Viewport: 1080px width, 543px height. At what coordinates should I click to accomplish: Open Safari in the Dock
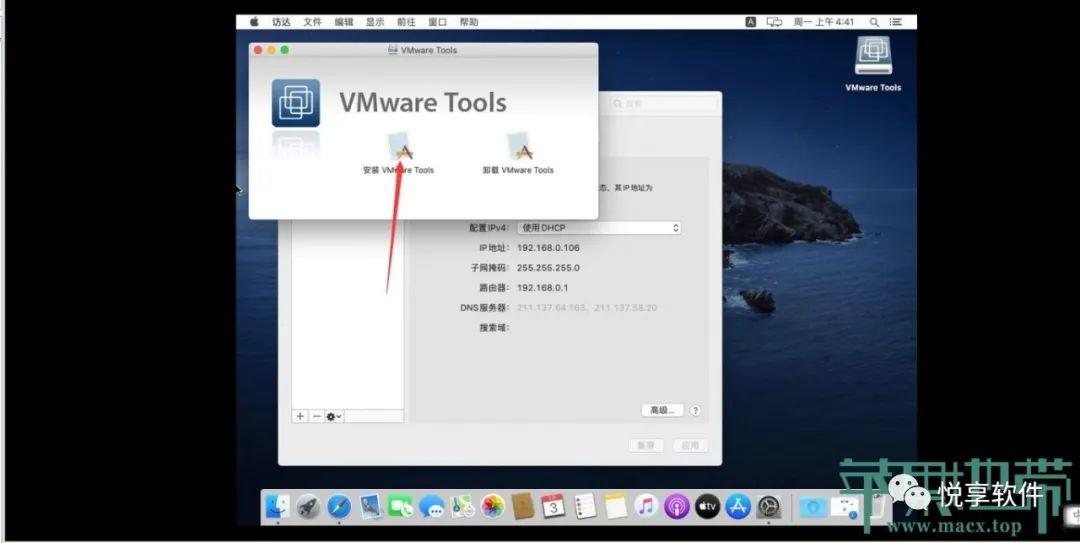tap(339, 507)
